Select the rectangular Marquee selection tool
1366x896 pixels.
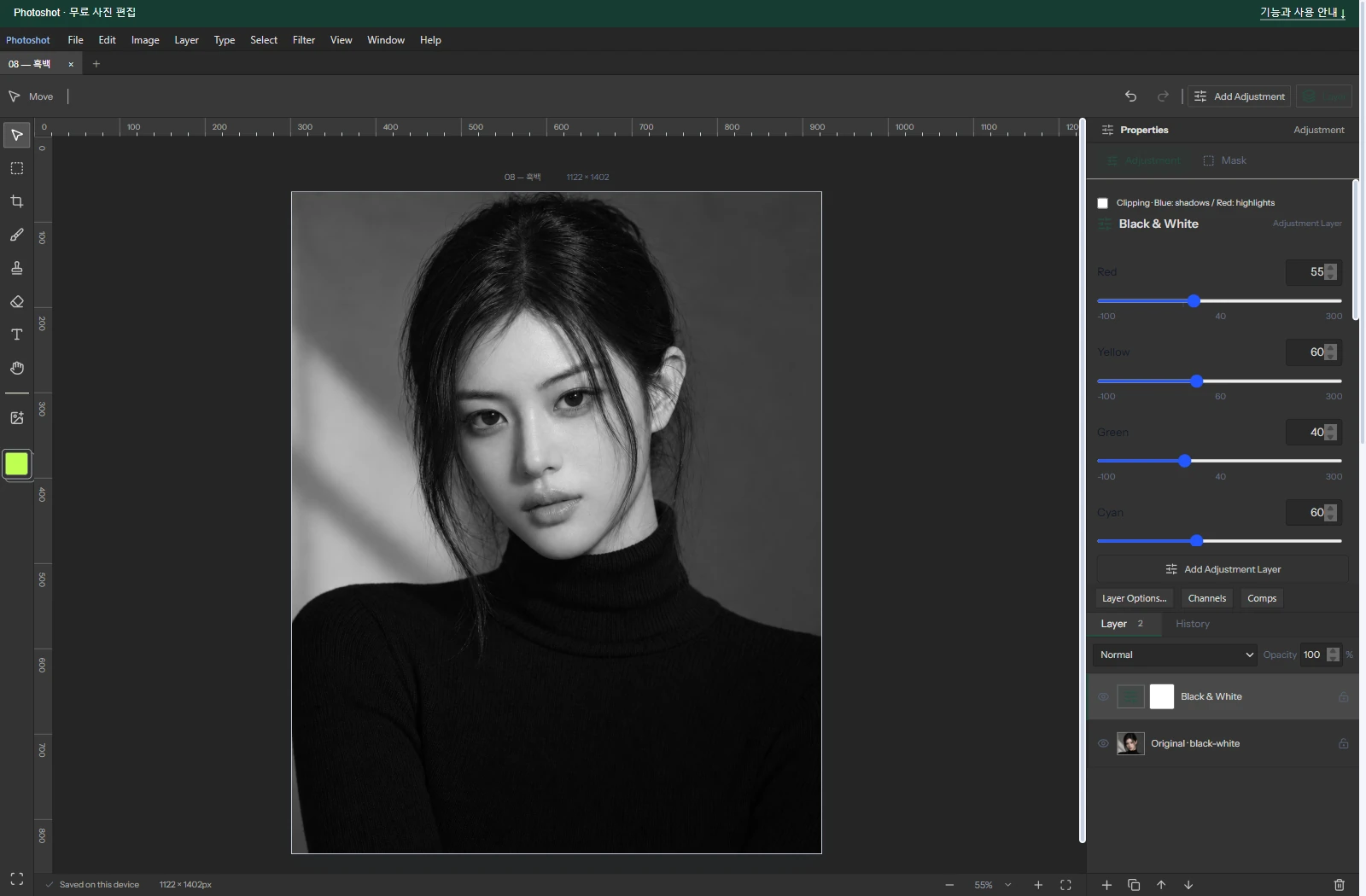point(16,168)
